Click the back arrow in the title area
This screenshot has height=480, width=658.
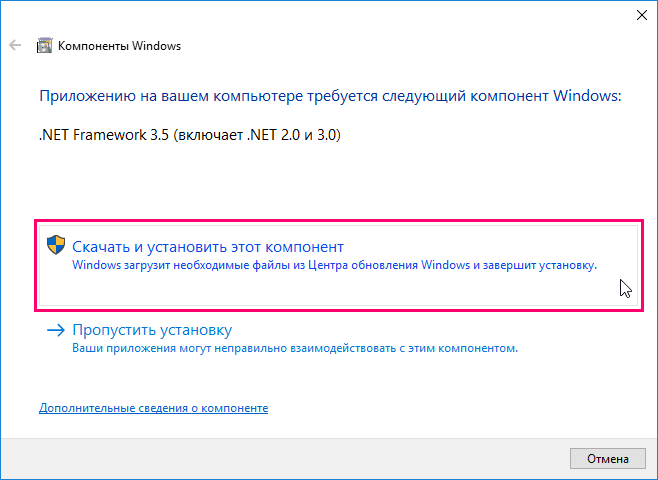15,45
